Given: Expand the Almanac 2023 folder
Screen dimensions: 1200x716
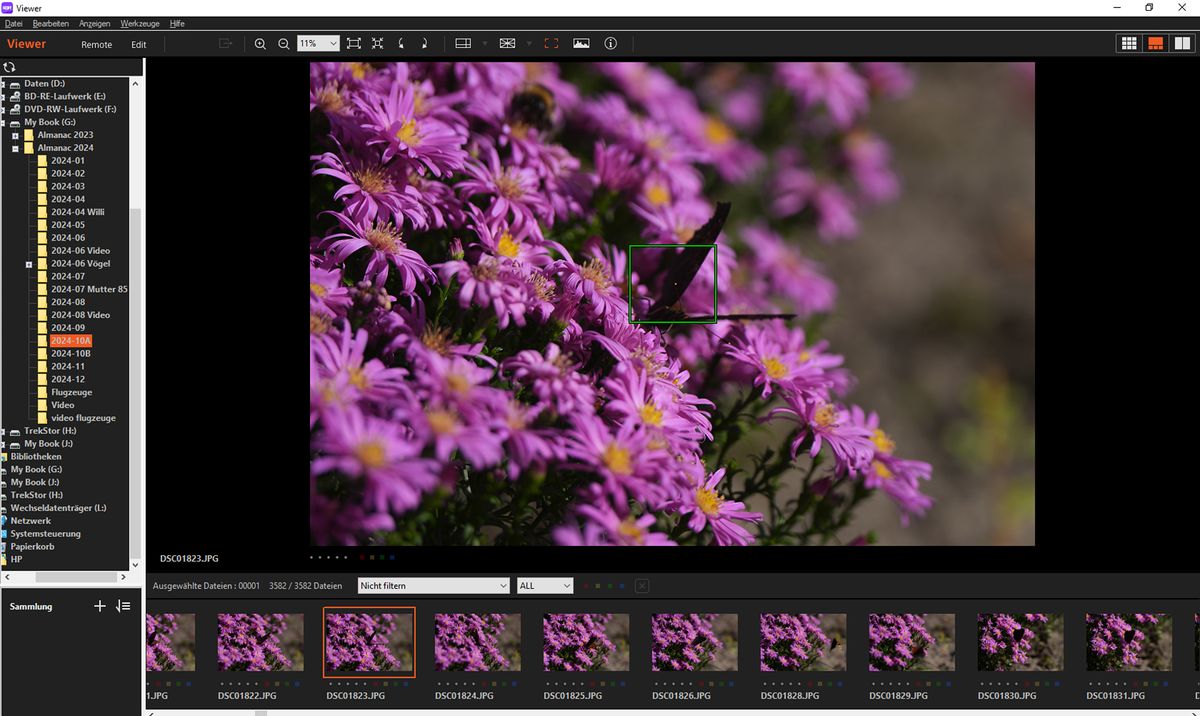Looking at the screenshot, I should (16, 135).
